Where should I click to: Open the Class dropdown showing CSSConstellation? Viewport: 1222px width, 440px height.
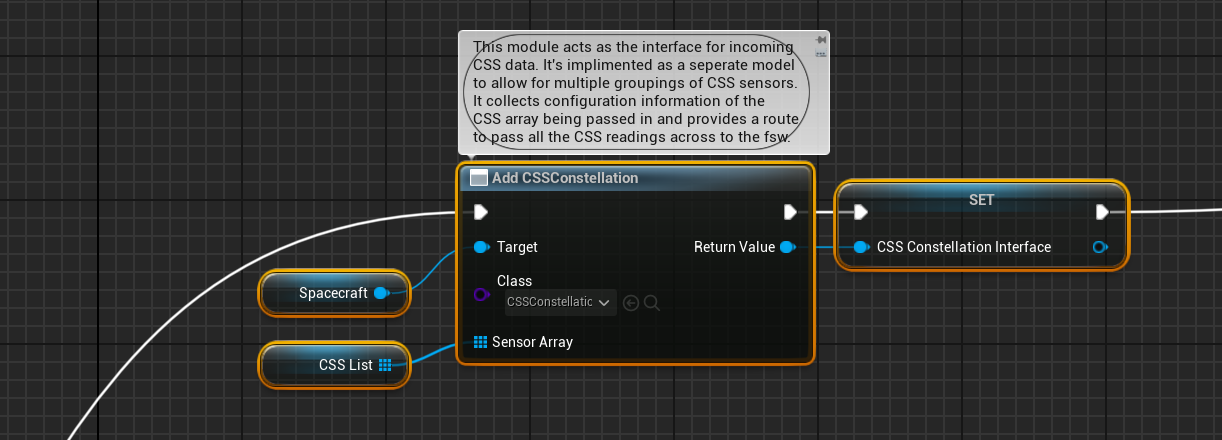click(x=560, y=302)
